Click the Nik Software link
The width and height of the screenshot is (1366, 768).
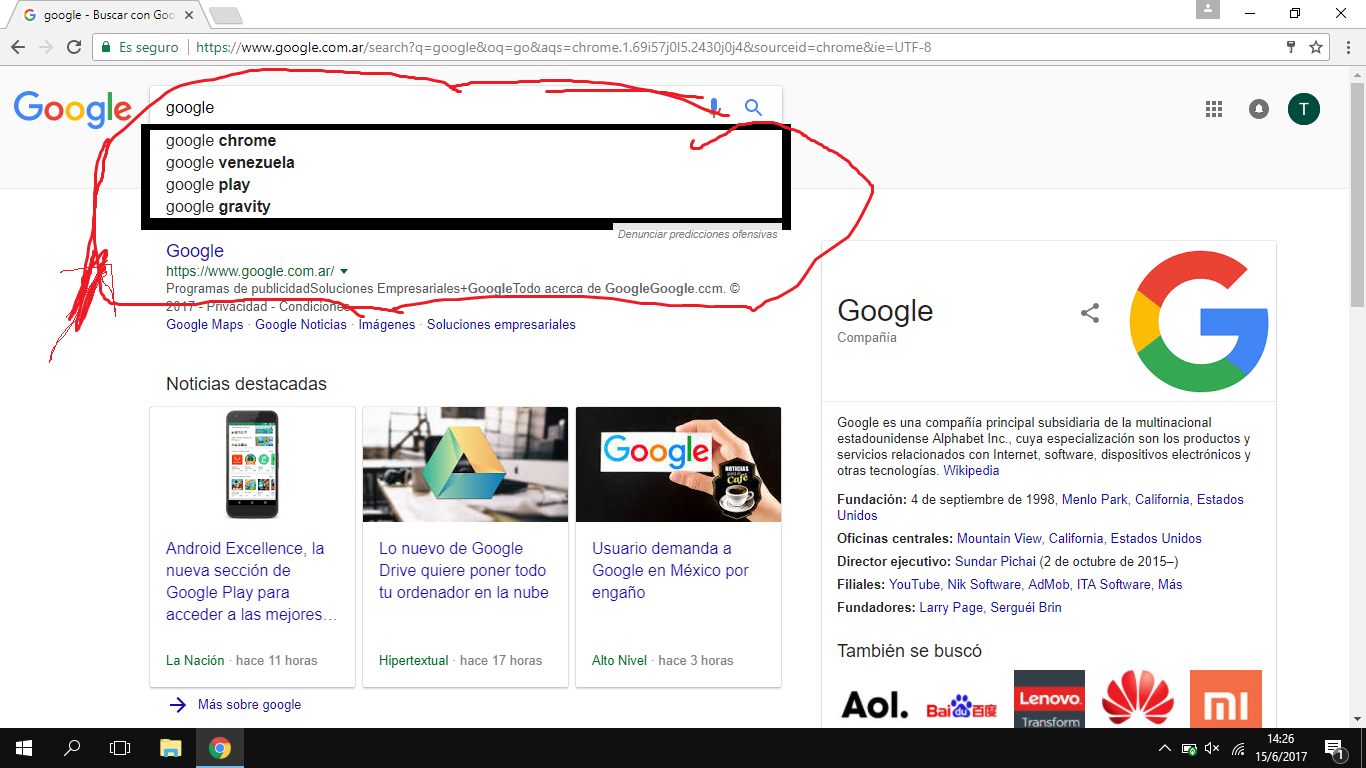pyautogui.click(x=984, y=584)
